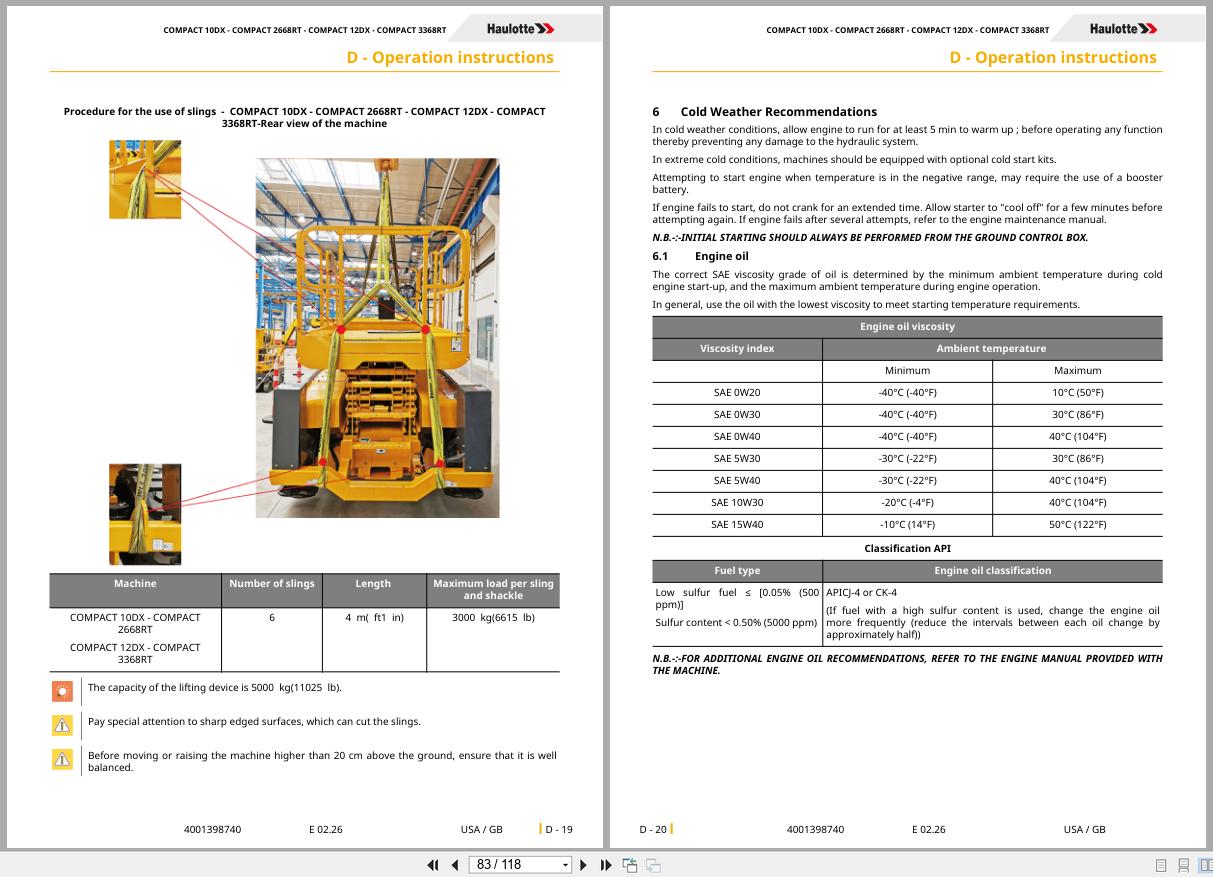Go to the next page
Viewport: 1213px width, 877px height.
[584, 865]
